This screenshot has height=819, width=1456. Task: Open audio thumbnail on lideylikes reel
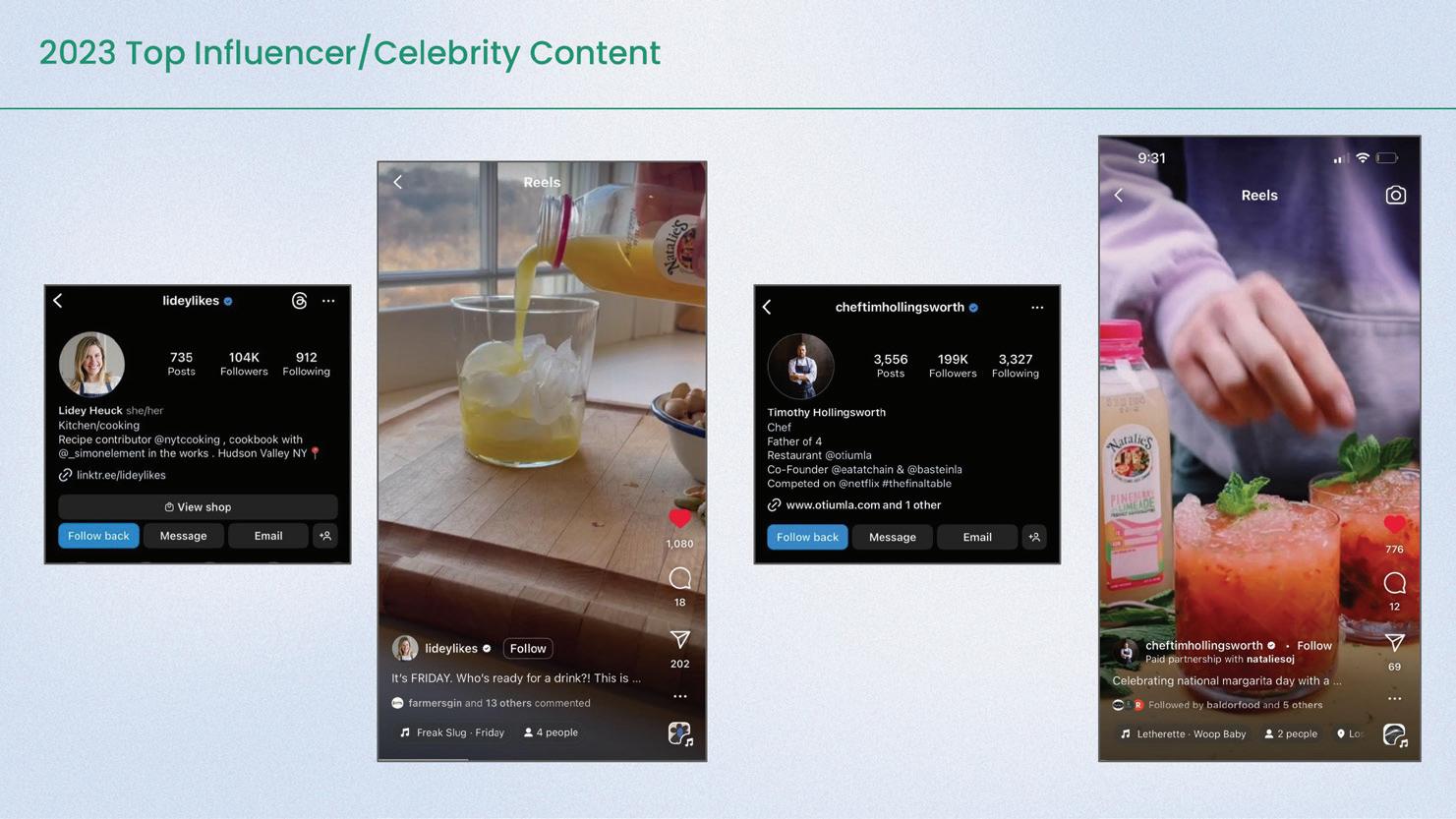679,733
